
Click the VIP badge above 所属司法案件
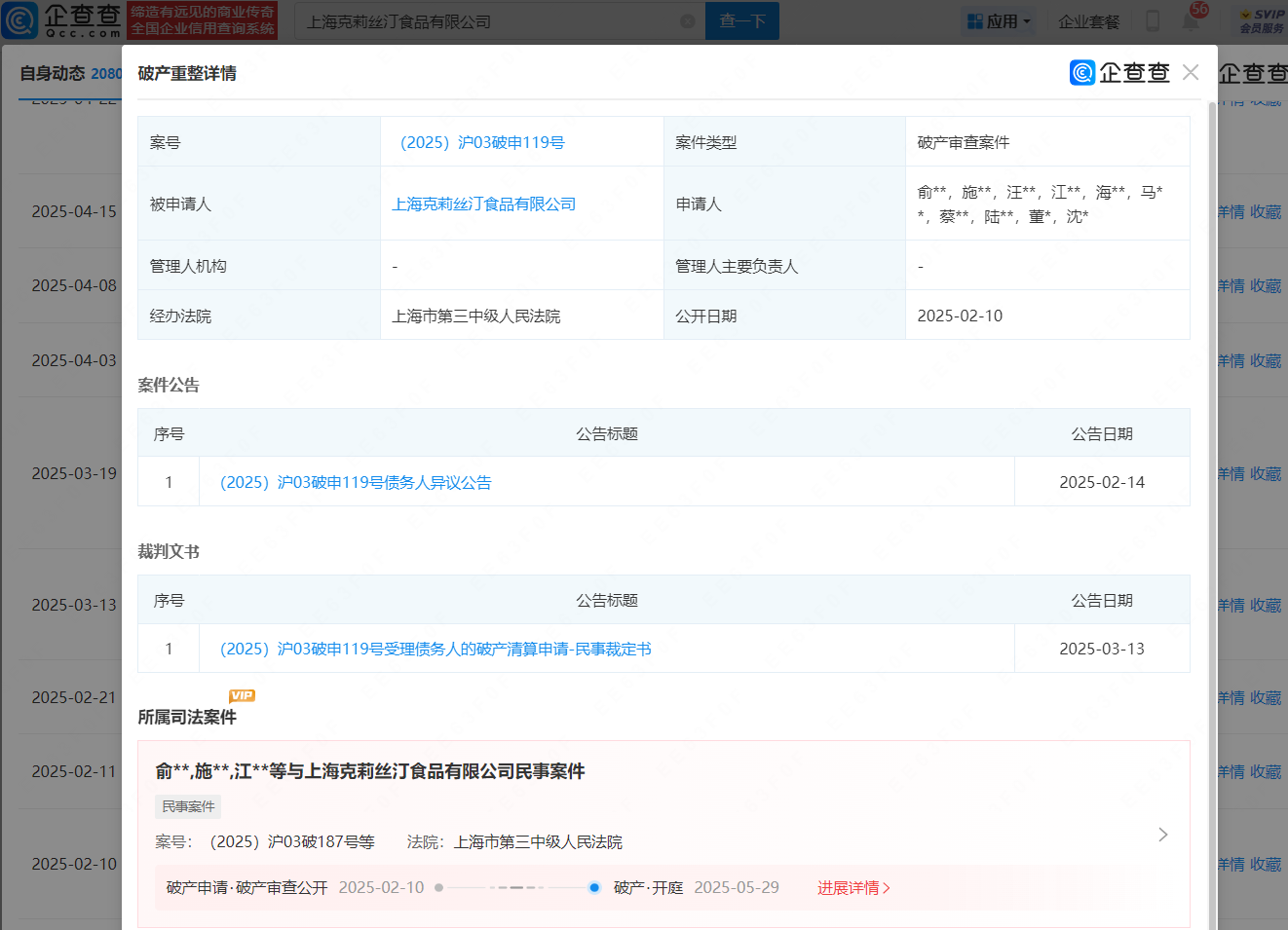242,695
